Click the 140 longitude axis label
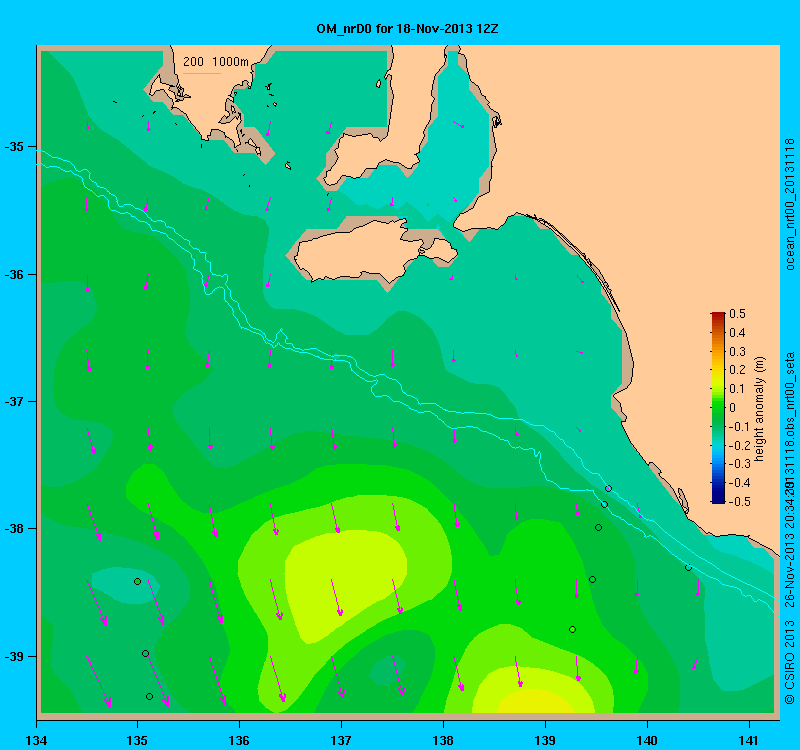This screenshot has height=750, width=800. pyautogui.click(x=647, y=740)
